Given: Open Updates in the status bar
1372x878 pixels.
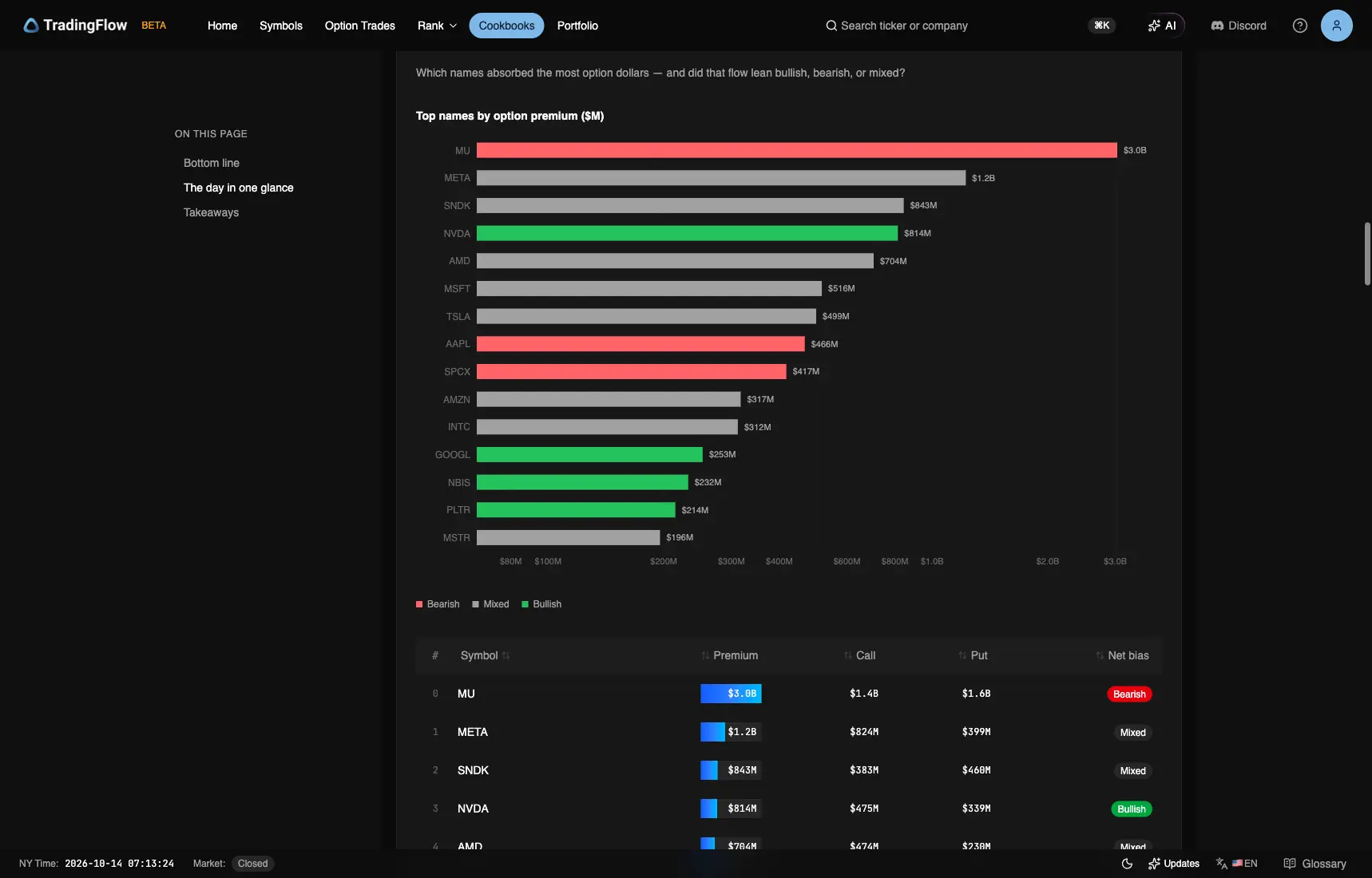Looking at the screenshot, I should tap(1174, 864).
